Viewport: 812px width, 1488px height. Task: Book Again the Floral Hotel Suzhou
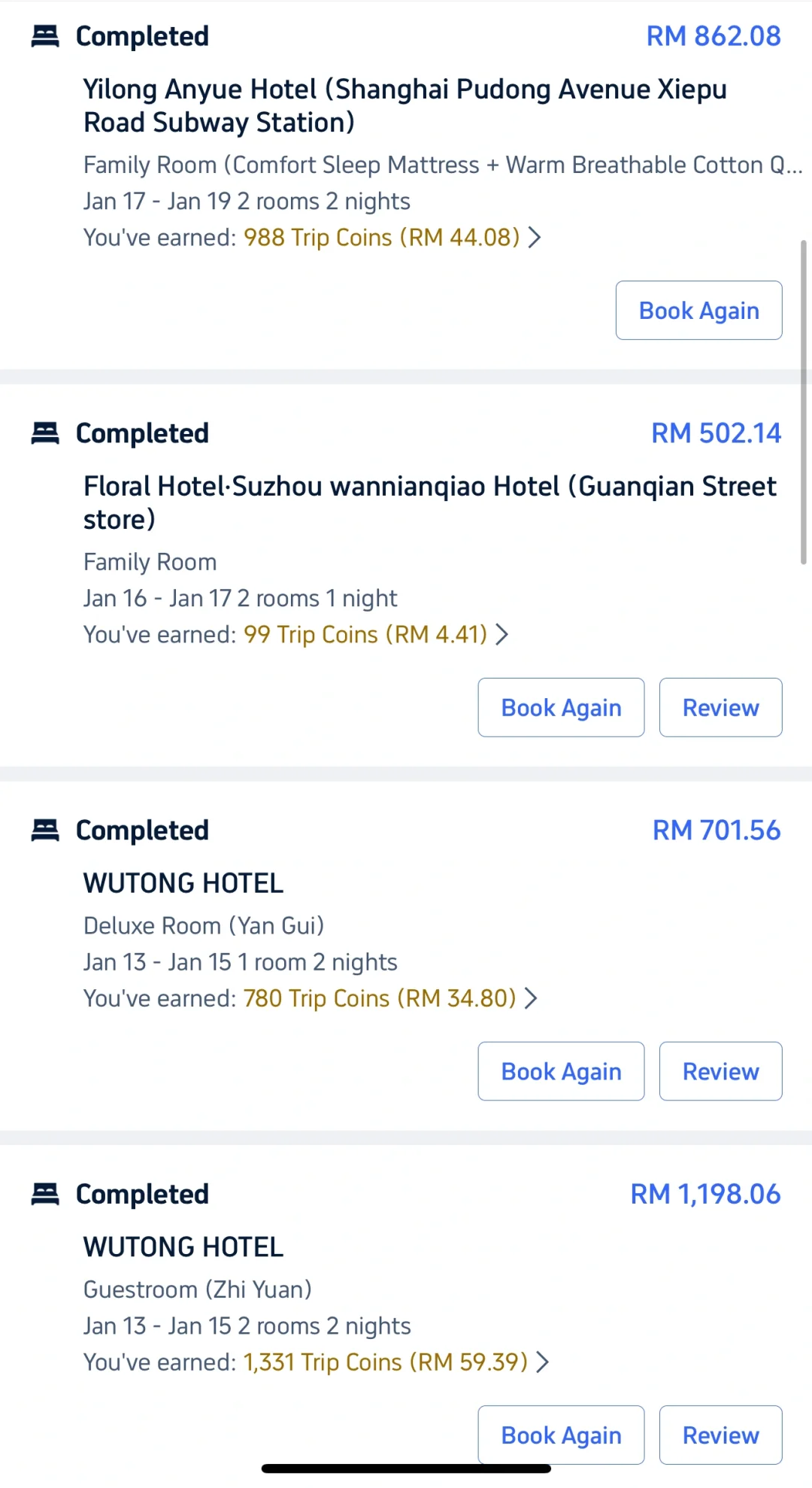[x=561, y=708]
